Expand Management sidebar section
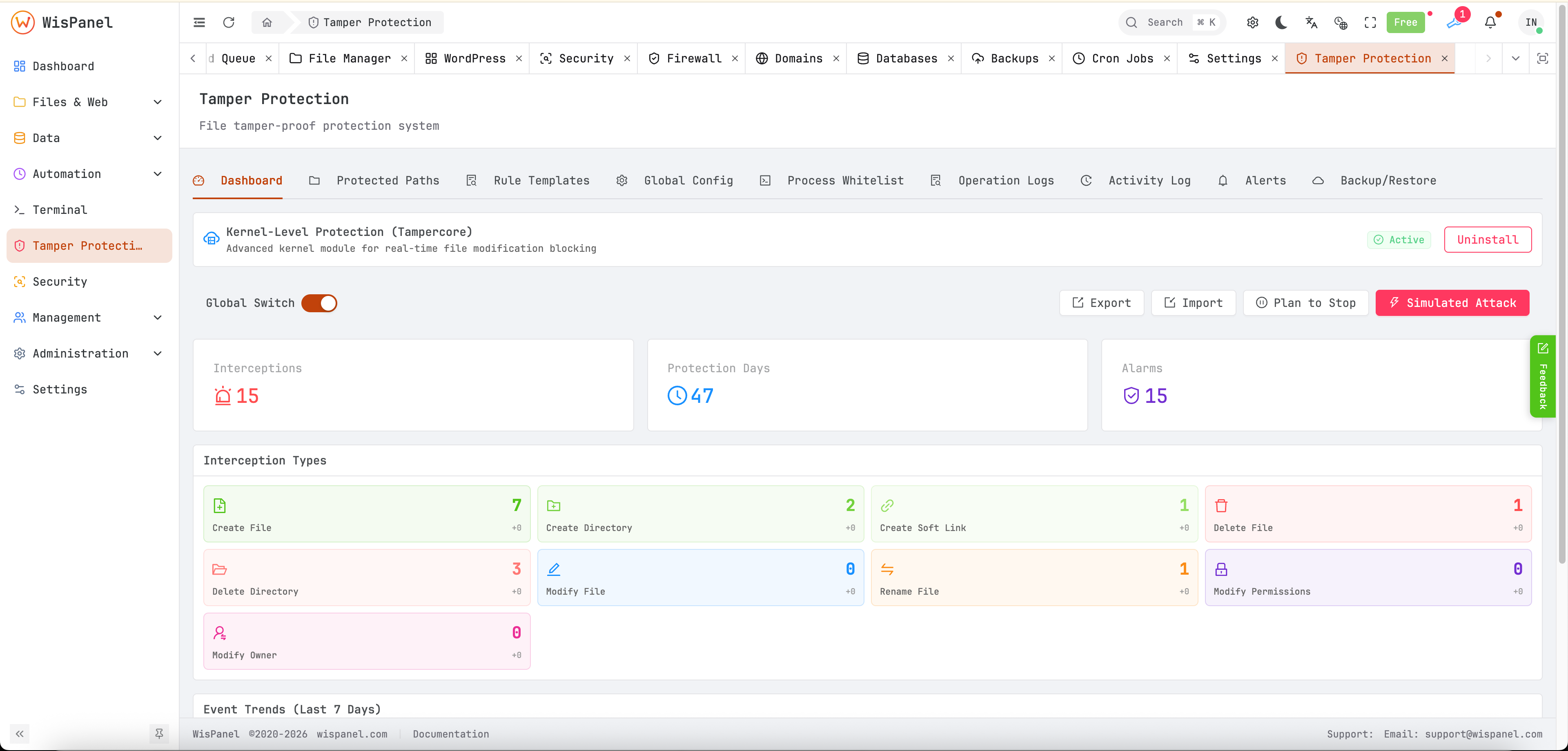The image size is (1568, 751). pos(89,318)
